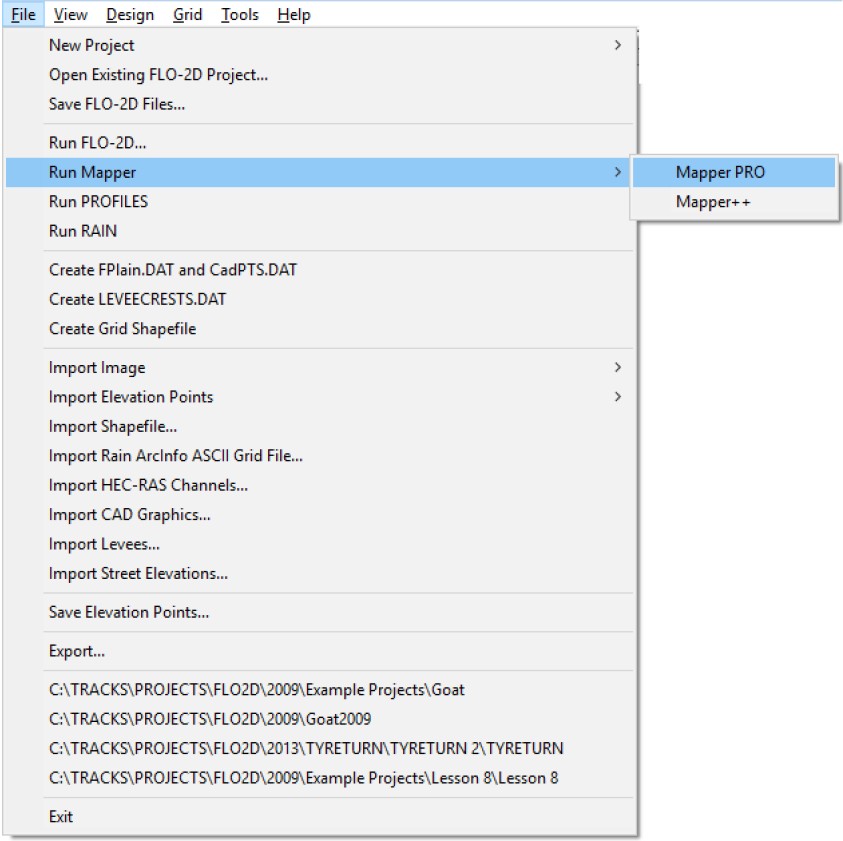Screen dimensions: 843x841
Task: Select Run PROFILES
Action: click(98, 202)
